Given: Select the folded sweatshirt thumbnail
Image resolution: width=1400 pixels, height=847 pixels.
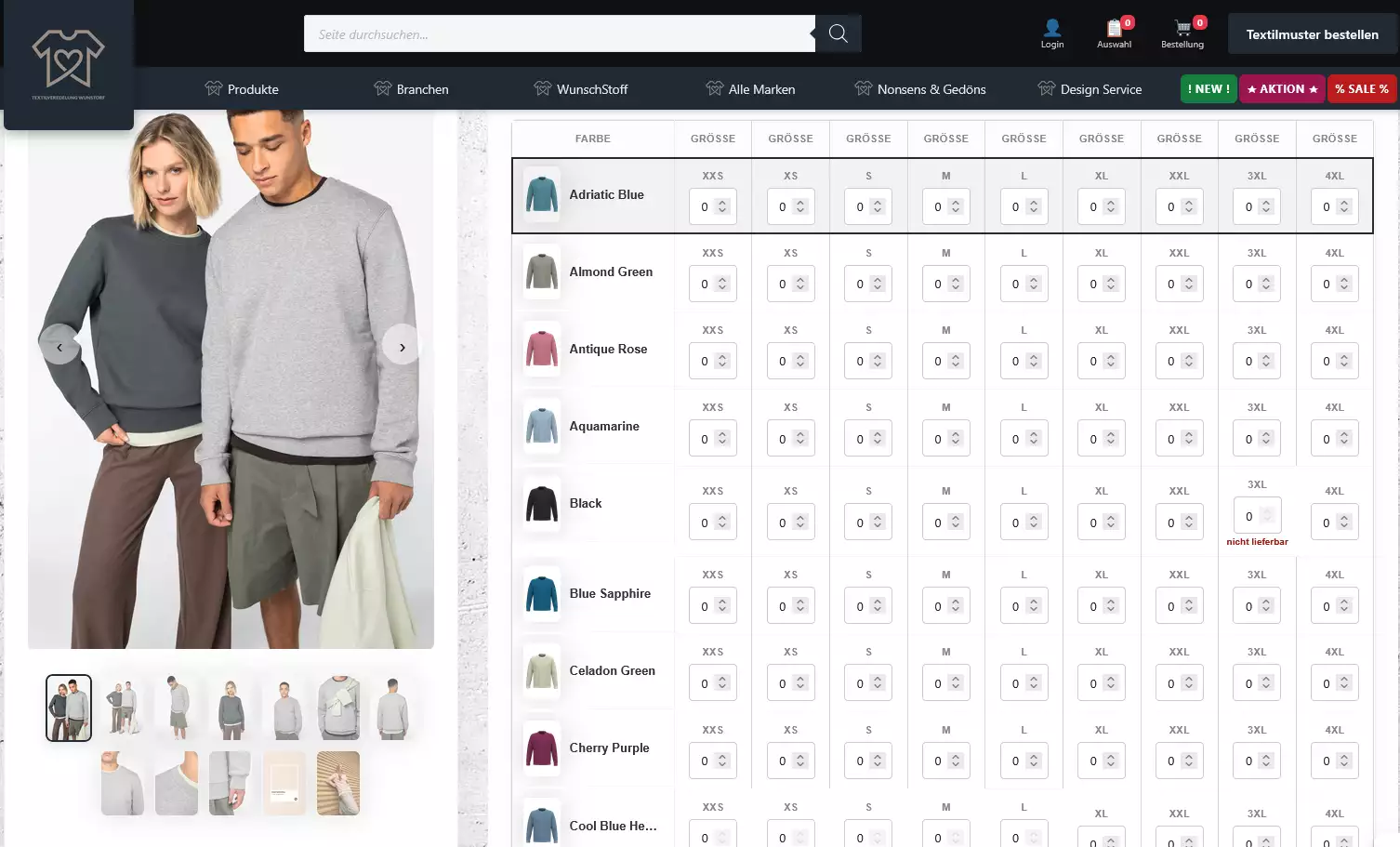Looking at the screenshot, I should [338, 708].
